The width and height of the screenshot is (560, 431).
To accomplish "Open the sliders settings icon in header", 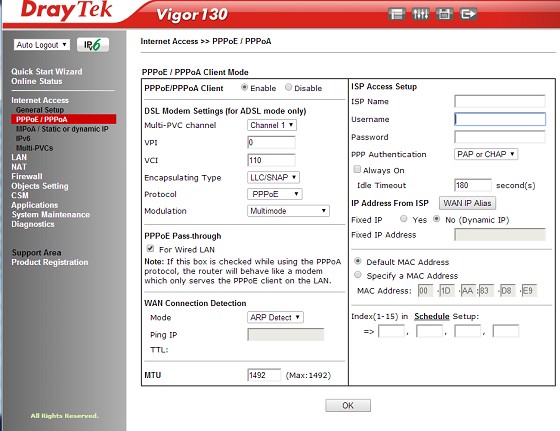I will pyautogui.click(x=420, y=14).
